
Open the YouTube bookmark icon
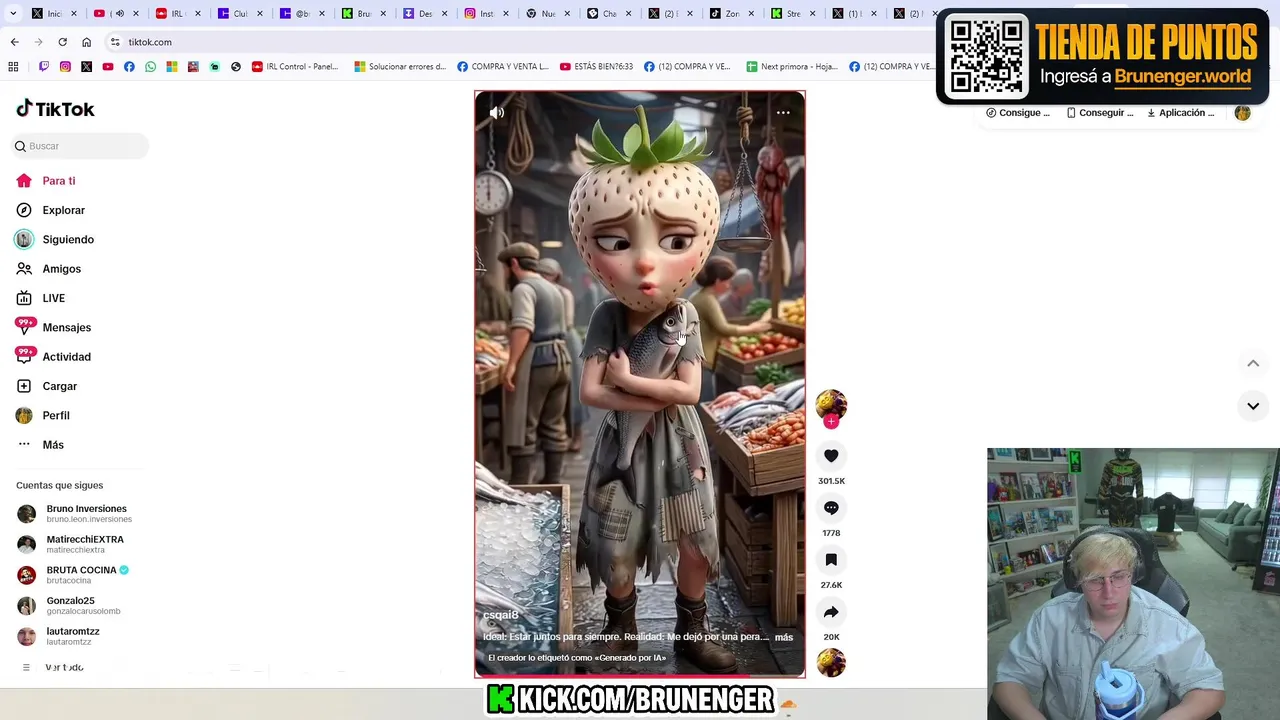tap(108, 67)
